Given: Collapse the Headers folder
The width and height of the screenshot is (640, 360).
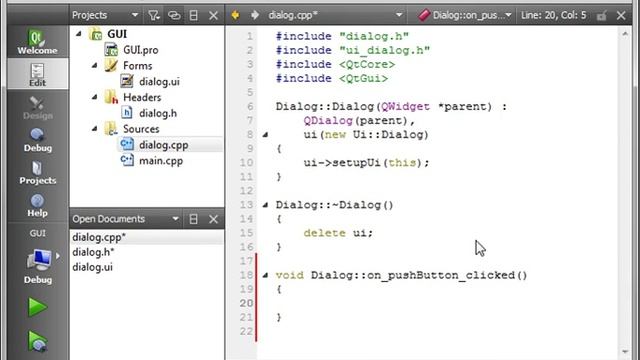Looking at the screenshot, I should click(95, 97).
